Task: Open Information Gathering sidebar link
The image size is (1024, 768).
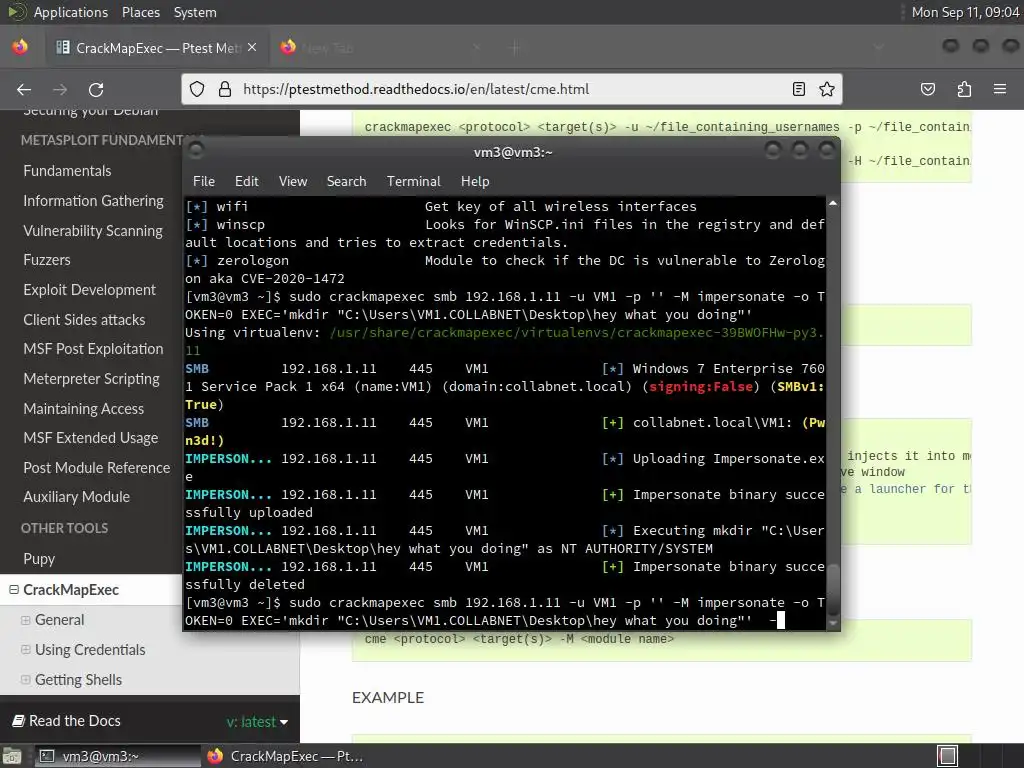Action: click(93, 201)
